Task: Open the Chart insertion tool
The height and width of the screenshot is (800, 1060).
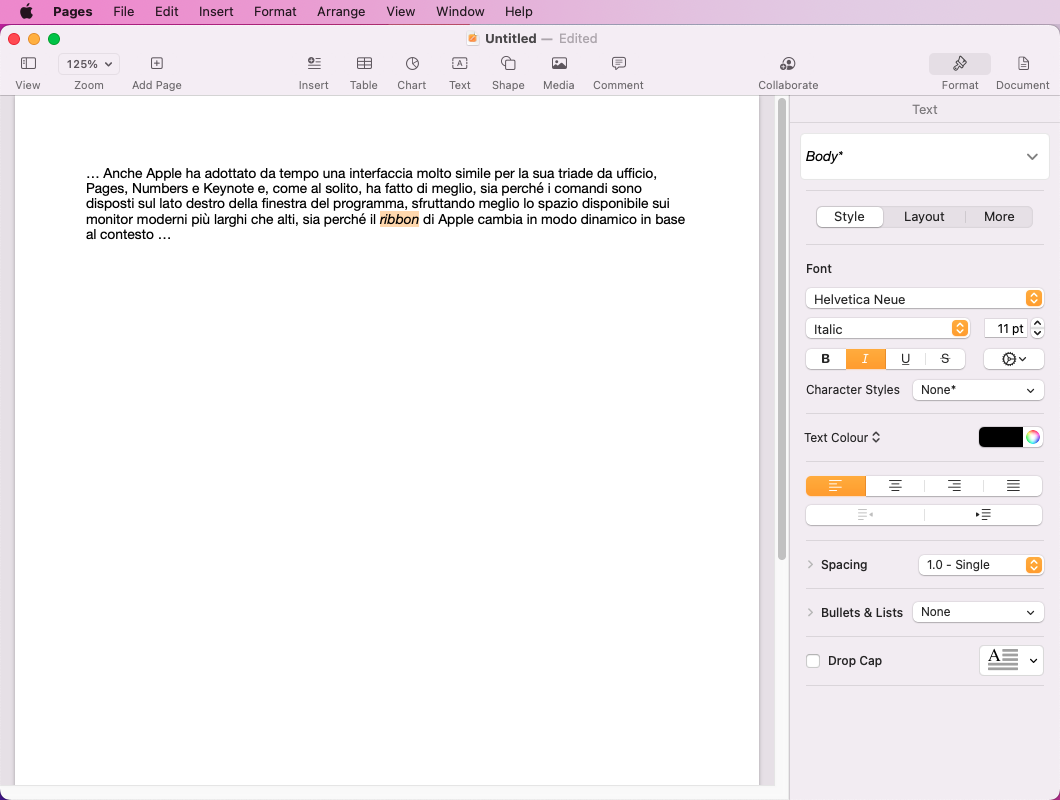Action: click(x=412, y=64)
